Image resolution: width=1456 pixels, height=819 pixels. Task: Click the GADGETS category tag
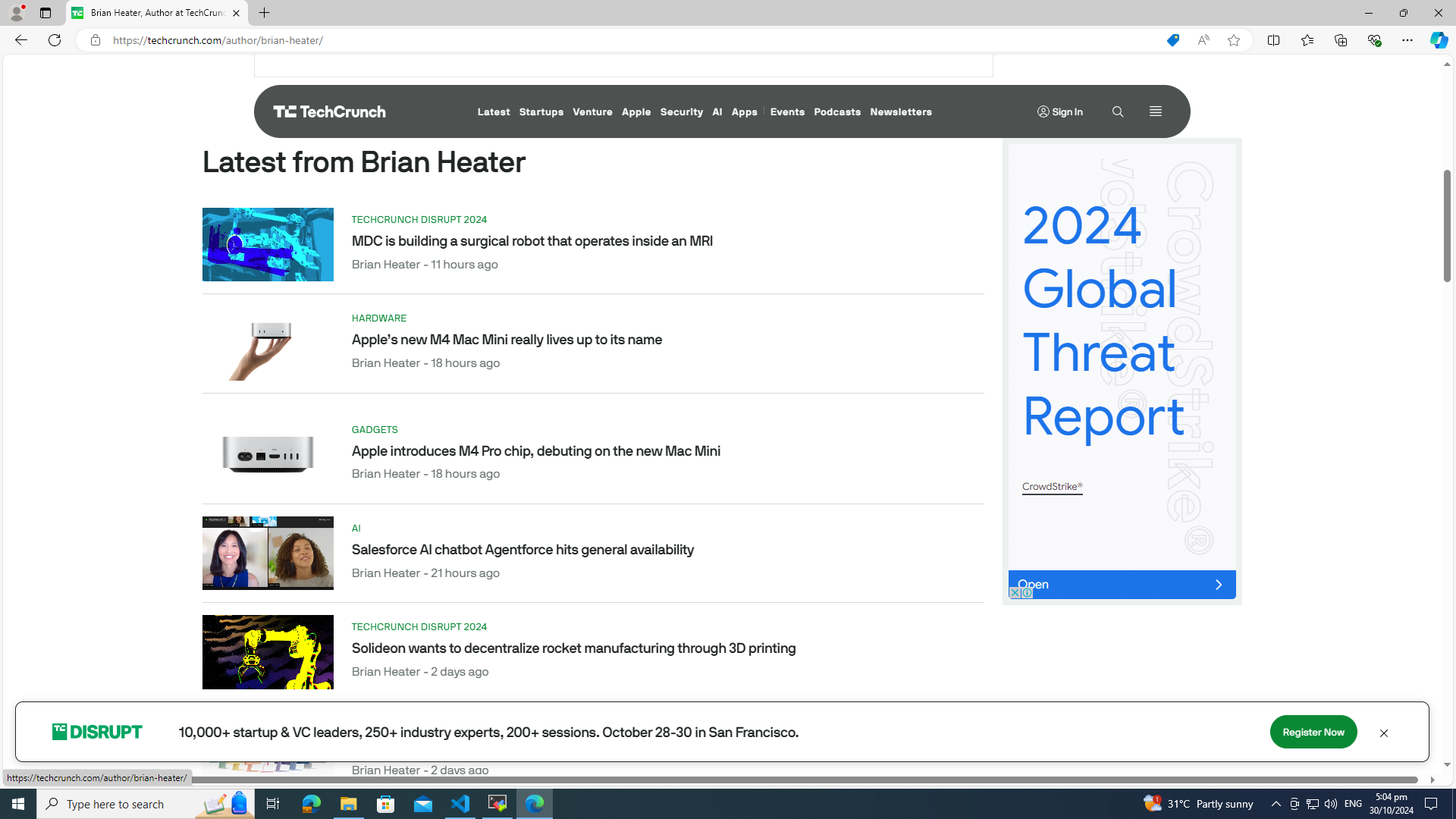[x=375, y=430]
